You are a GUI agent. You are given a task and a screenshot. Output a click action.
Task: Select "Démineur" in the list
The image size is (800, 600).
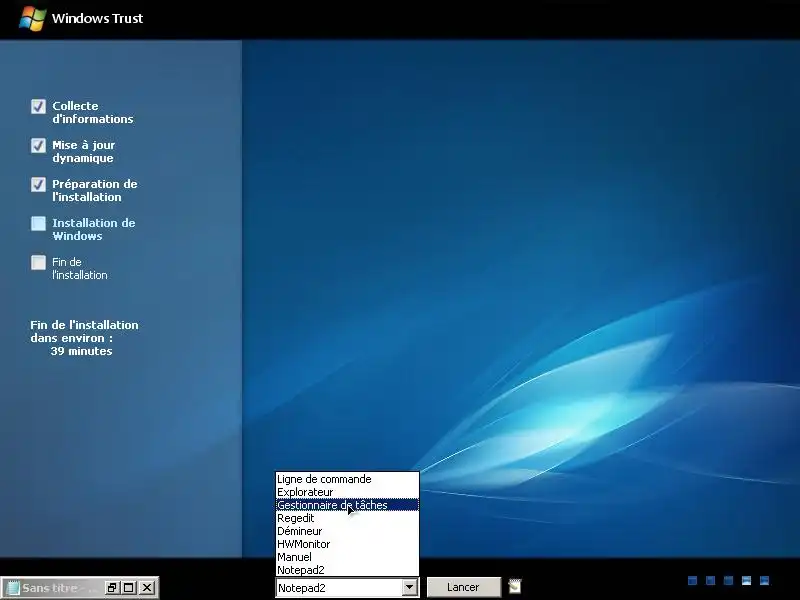click(x=347, y=531)
